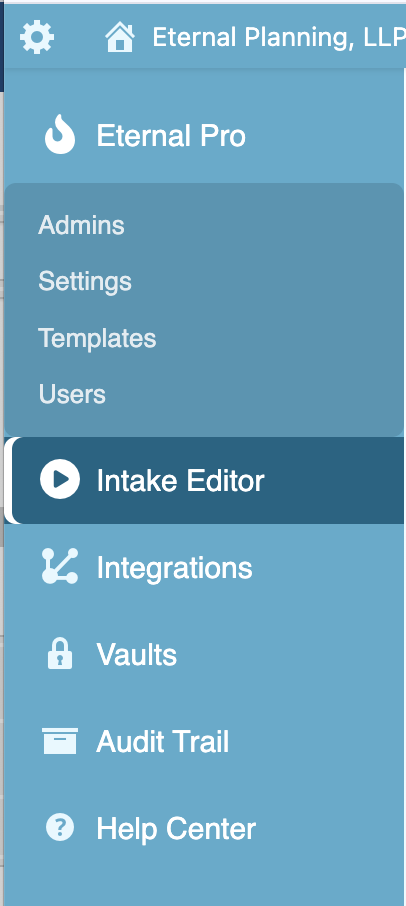Open the Settings submenu item

tap(85, 282)
